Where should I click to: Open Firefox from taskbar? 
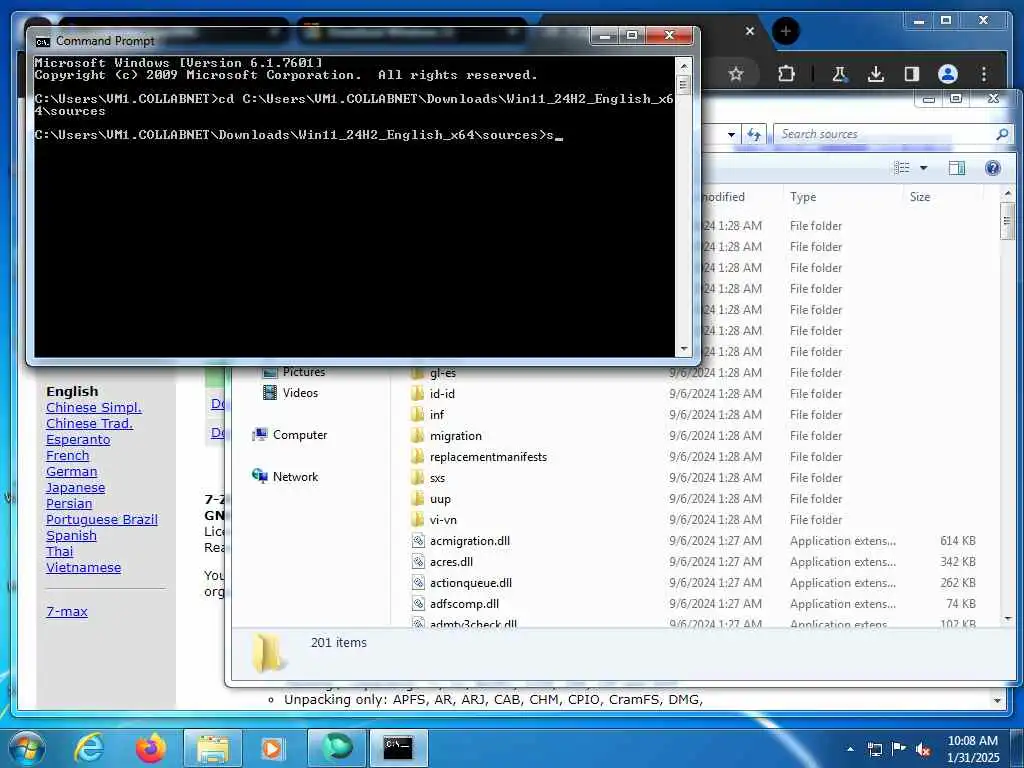[151, 748]
